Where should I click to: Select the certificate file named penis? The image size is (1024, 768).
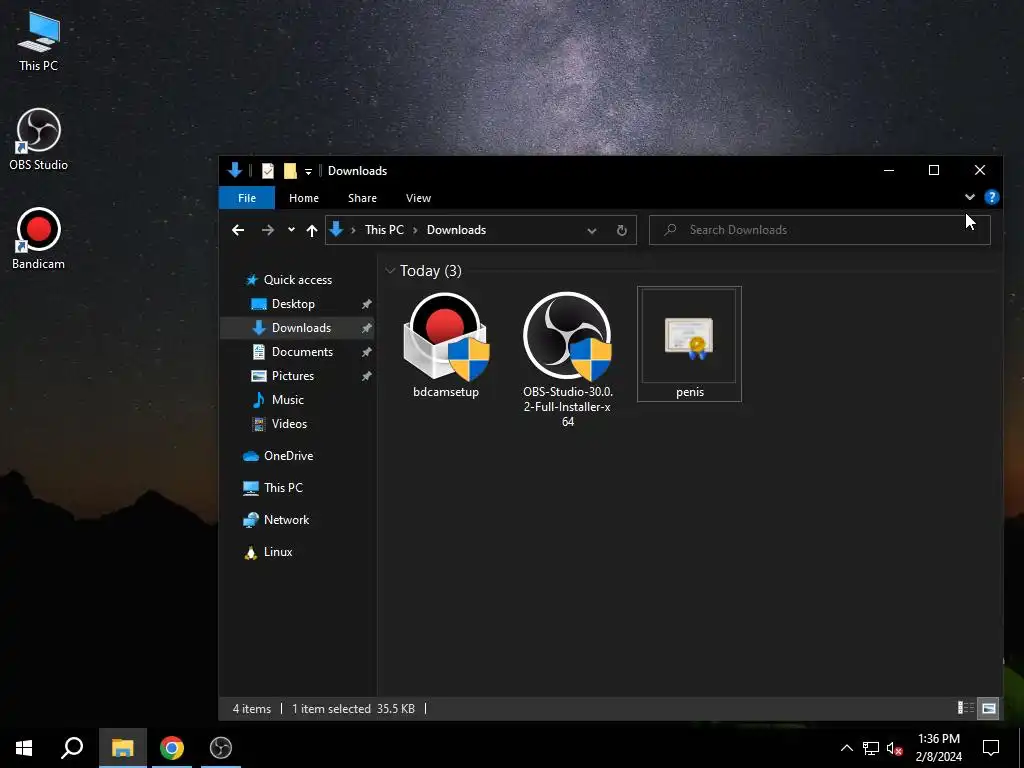pos(689,344)
